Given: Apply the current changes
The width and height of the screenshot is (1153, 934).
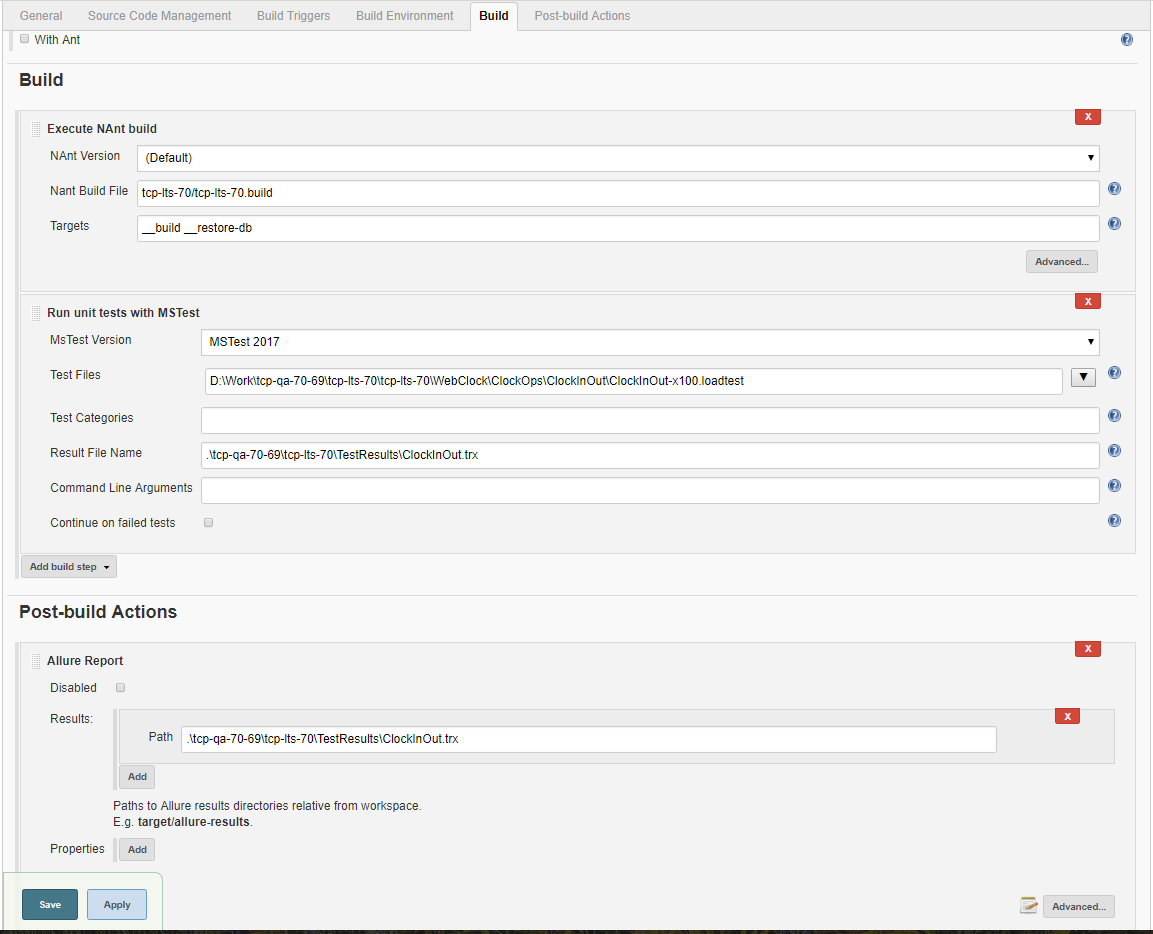Looking at the screenshot, I should (116, 904).
